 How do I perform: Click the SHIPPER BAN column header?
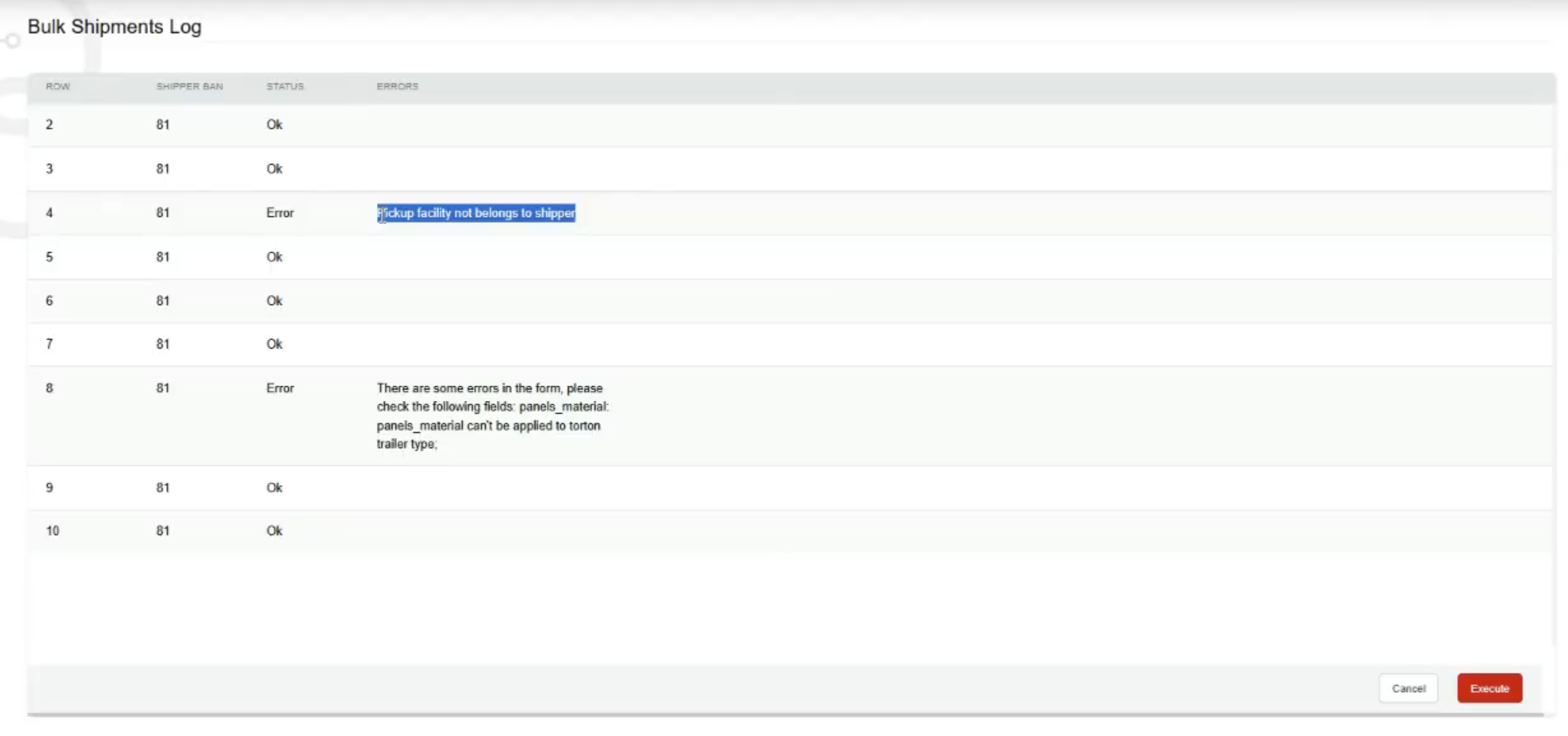coord(190,86)
